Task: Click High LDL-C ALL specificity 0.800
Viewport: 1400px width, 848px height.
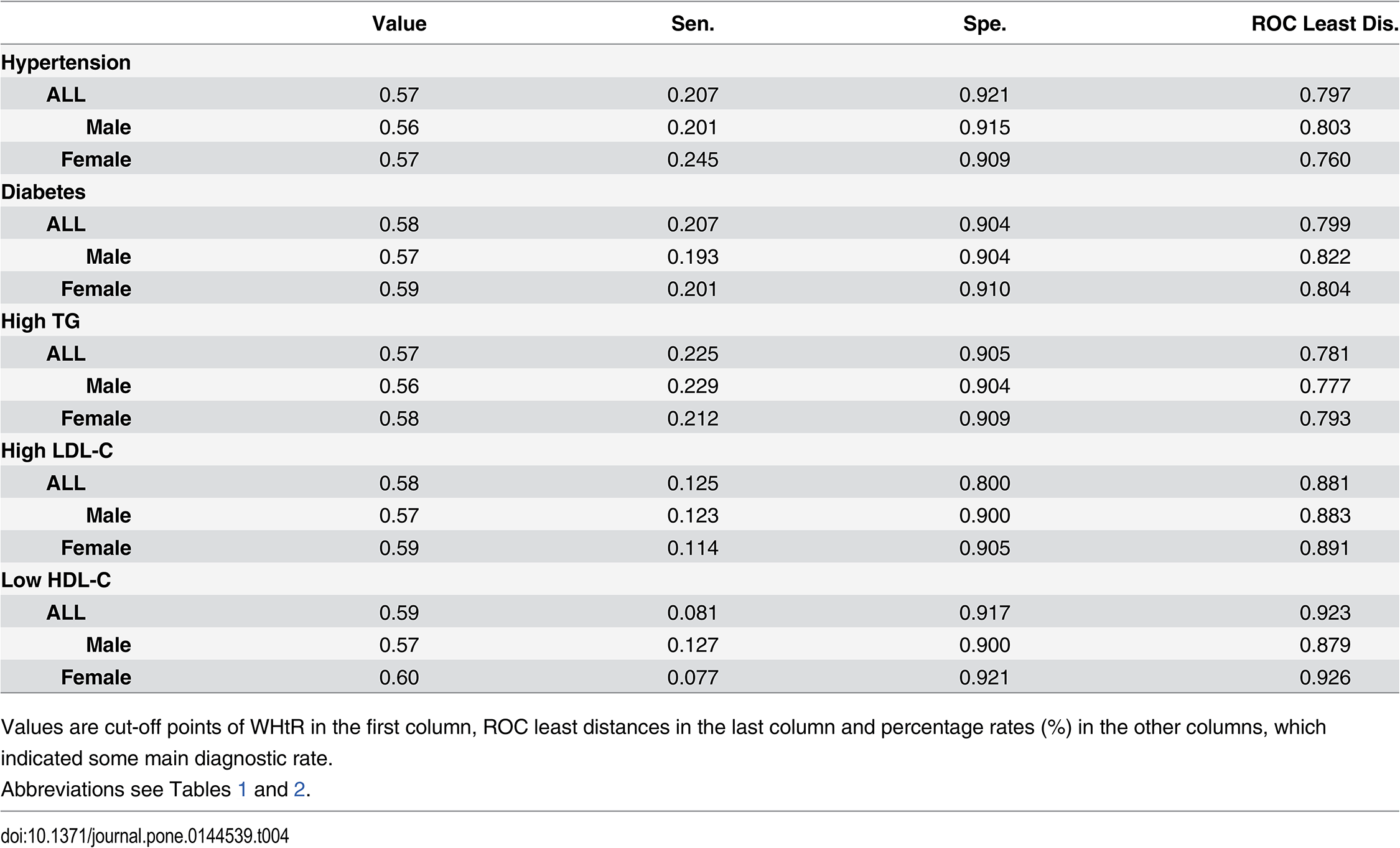Action: 984,483
